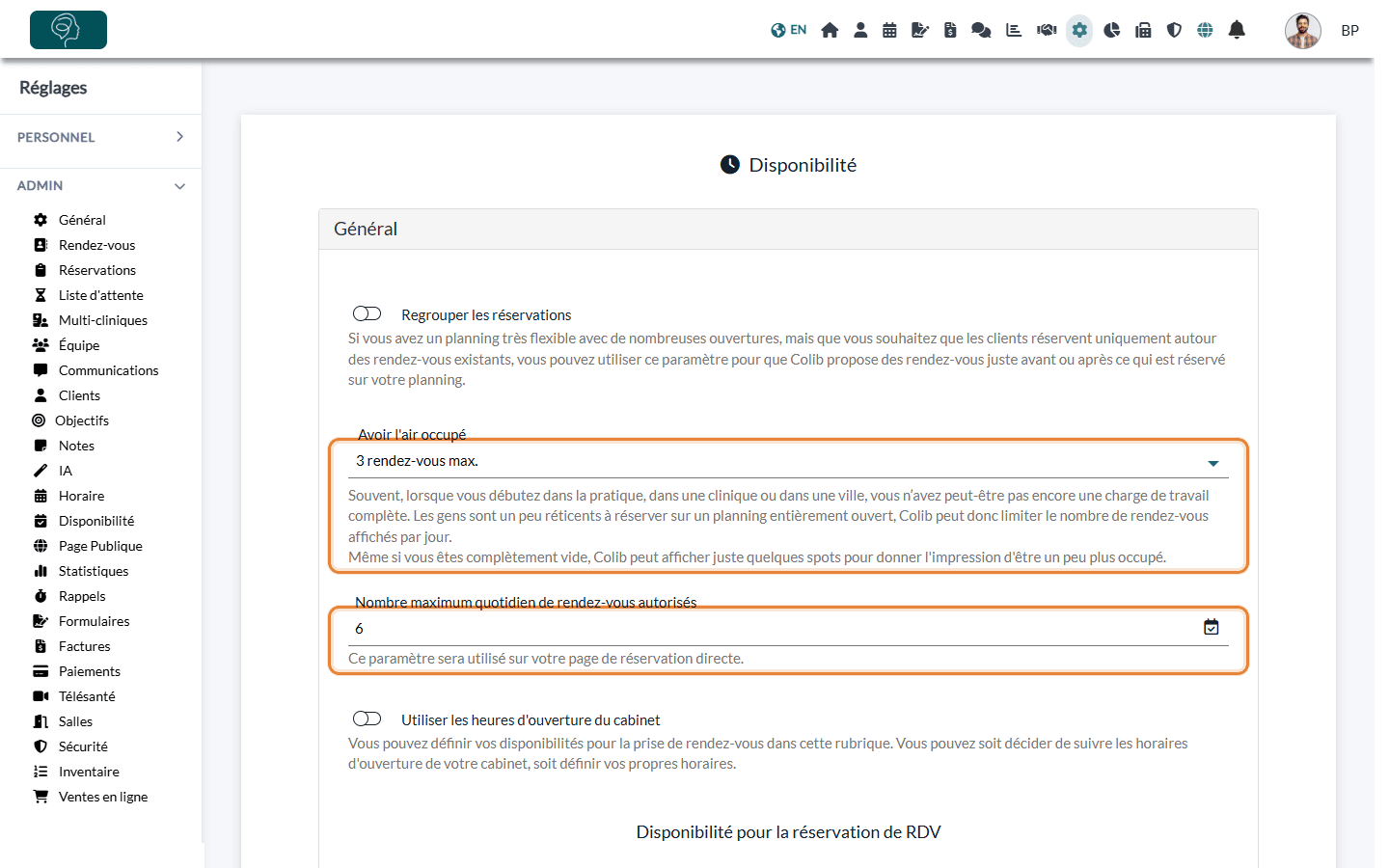Viewport: 1389px width, 868px height.
Task: Open Réservations settings
Action: pos(96,270)
